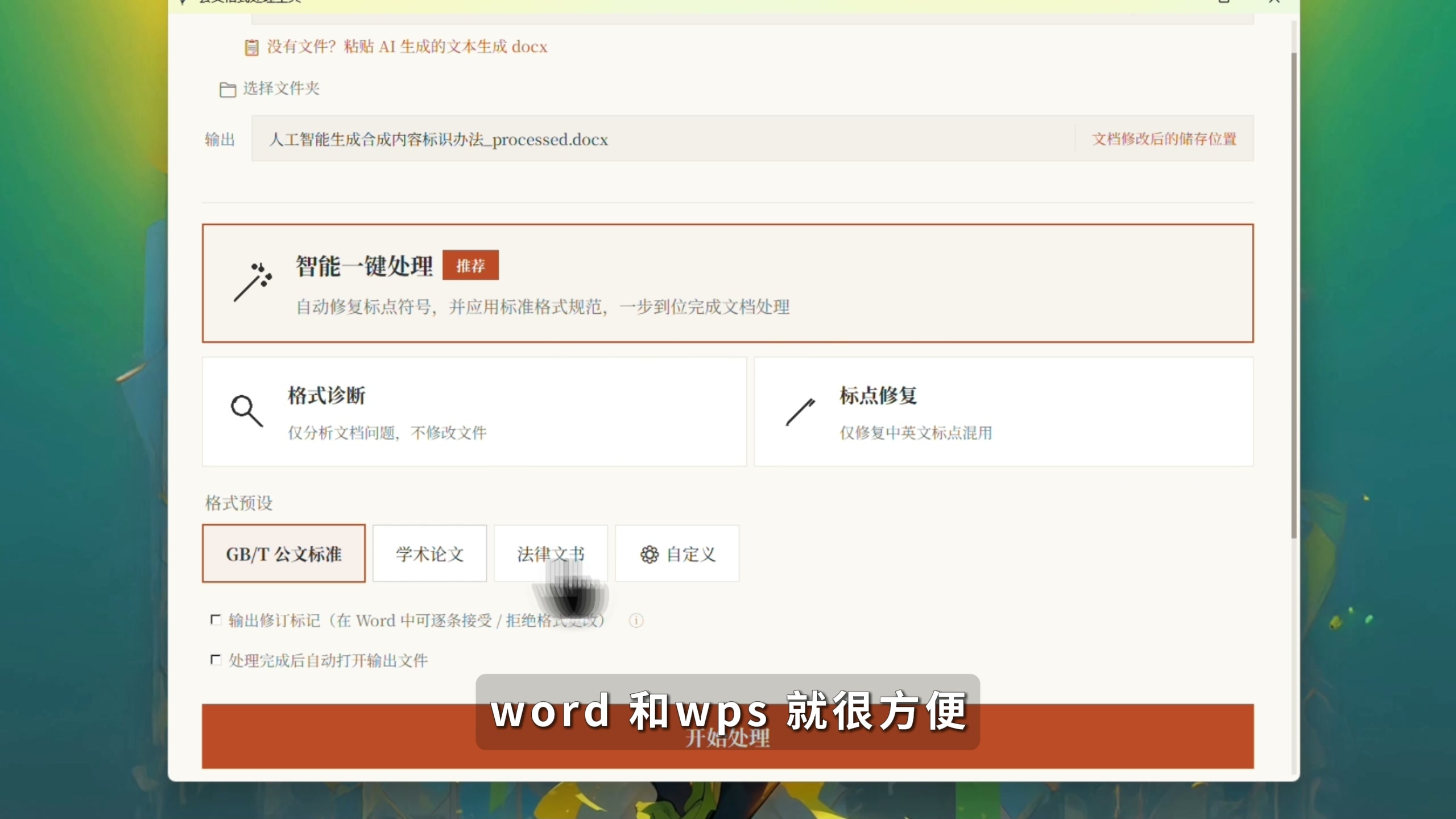
Task: Select the 标点修复 card
Action: [x=1004, y=412]
